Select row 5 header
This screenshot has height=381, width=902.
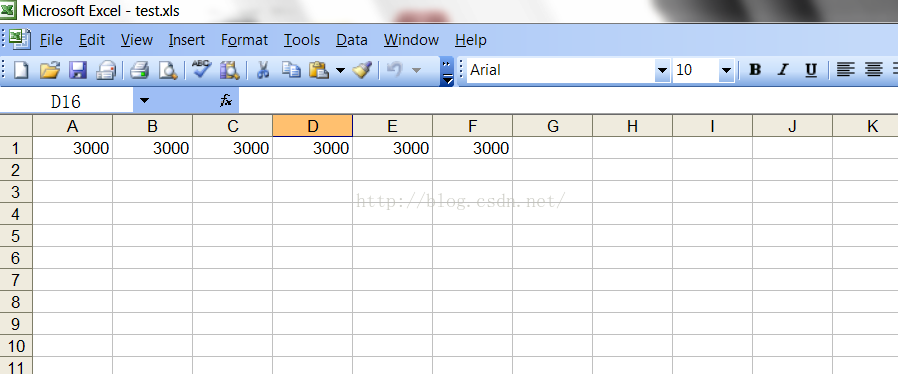(16, 236)
